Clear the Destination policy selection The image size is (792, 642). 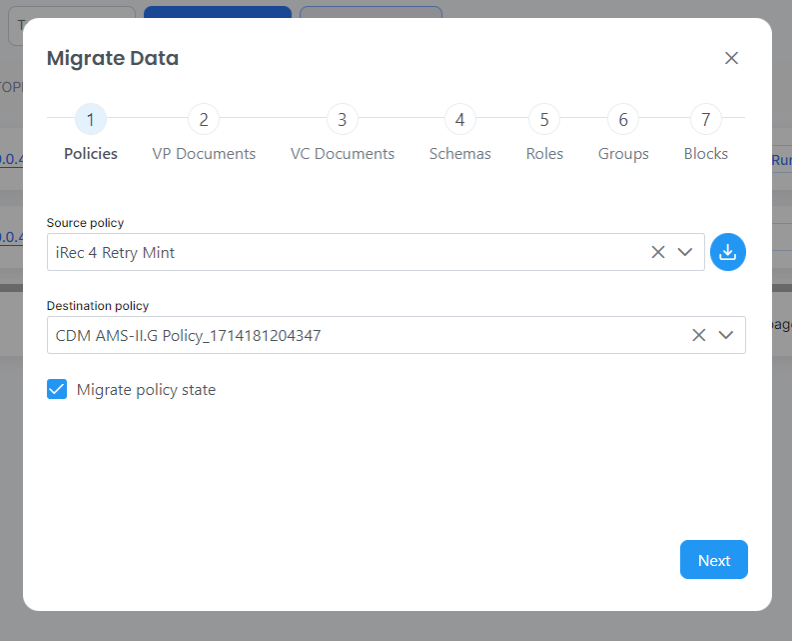click(699, 335)
